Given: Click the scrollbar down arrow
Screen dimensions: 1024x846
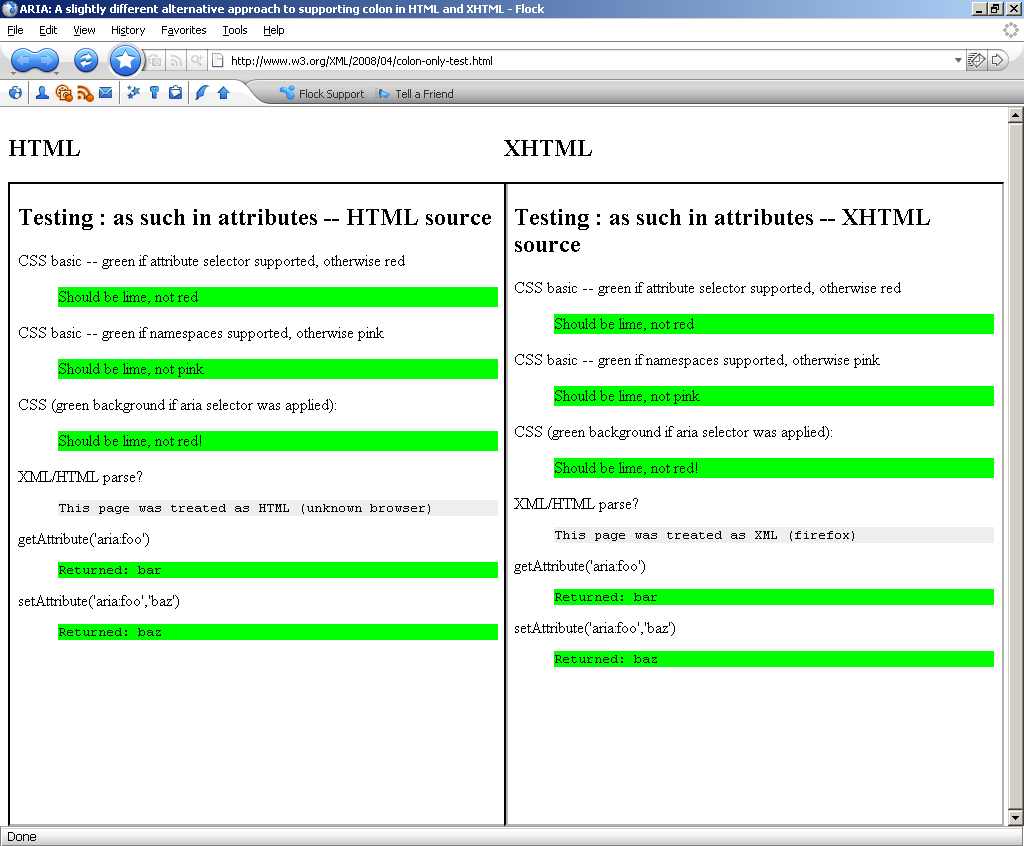Looking at the screenshot, I should 1015,817.
